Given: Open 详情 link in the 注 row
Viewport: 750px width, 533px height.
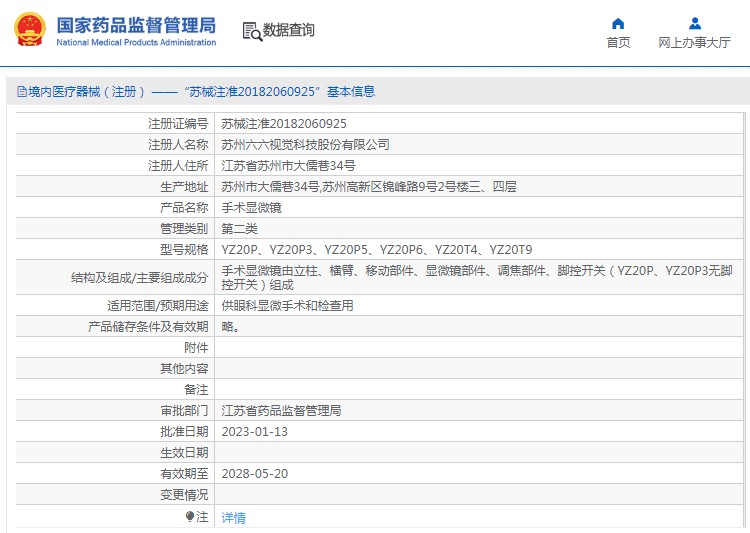Looking at the screenshot, I should [x=233, y=518].
